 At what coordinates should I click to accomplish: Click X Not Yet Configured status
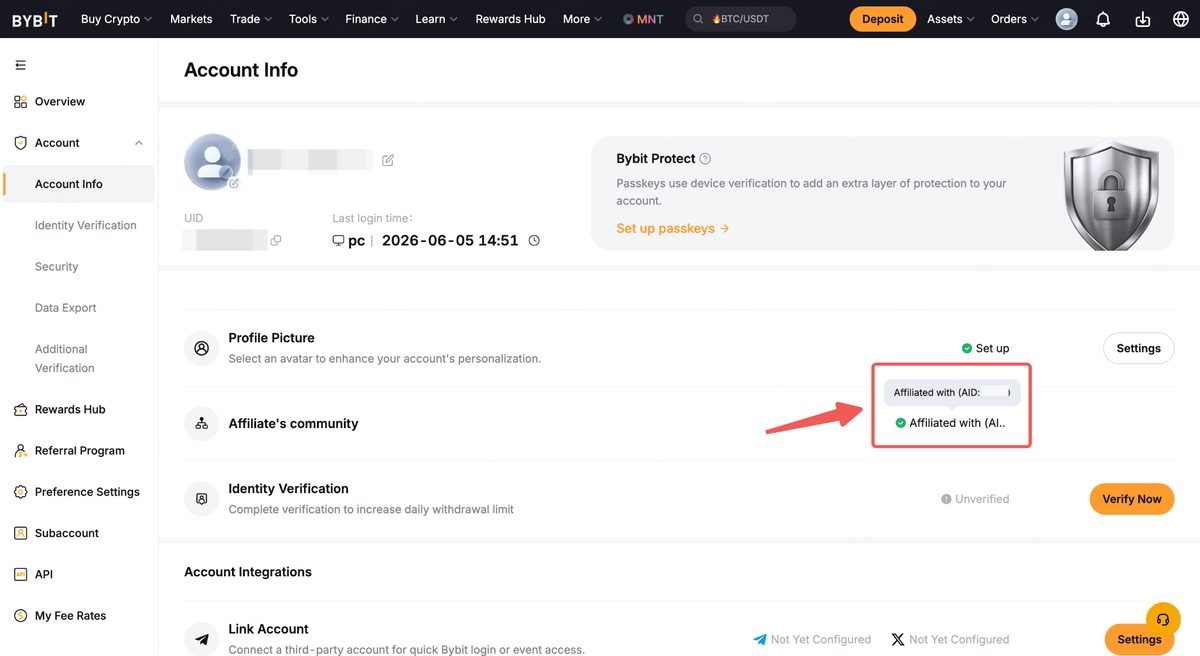pos(950,640)
